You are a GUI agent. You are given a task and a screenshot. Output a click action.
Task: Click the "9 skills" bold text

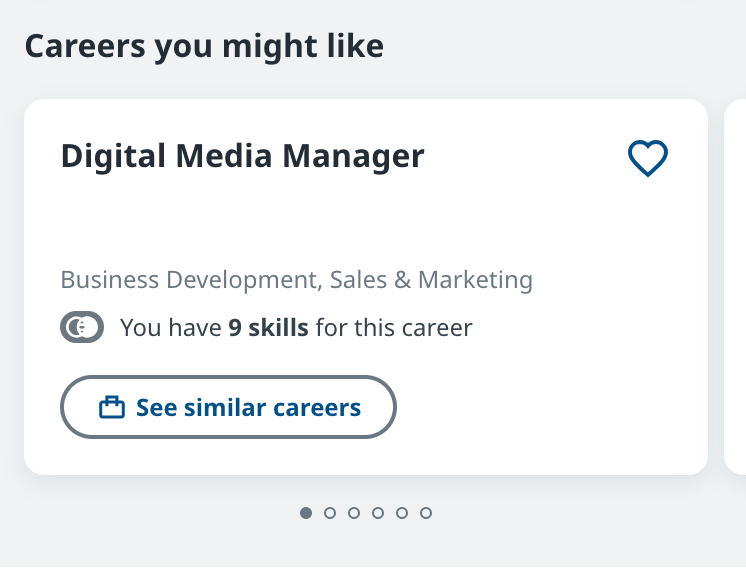(x=268, y=327)
